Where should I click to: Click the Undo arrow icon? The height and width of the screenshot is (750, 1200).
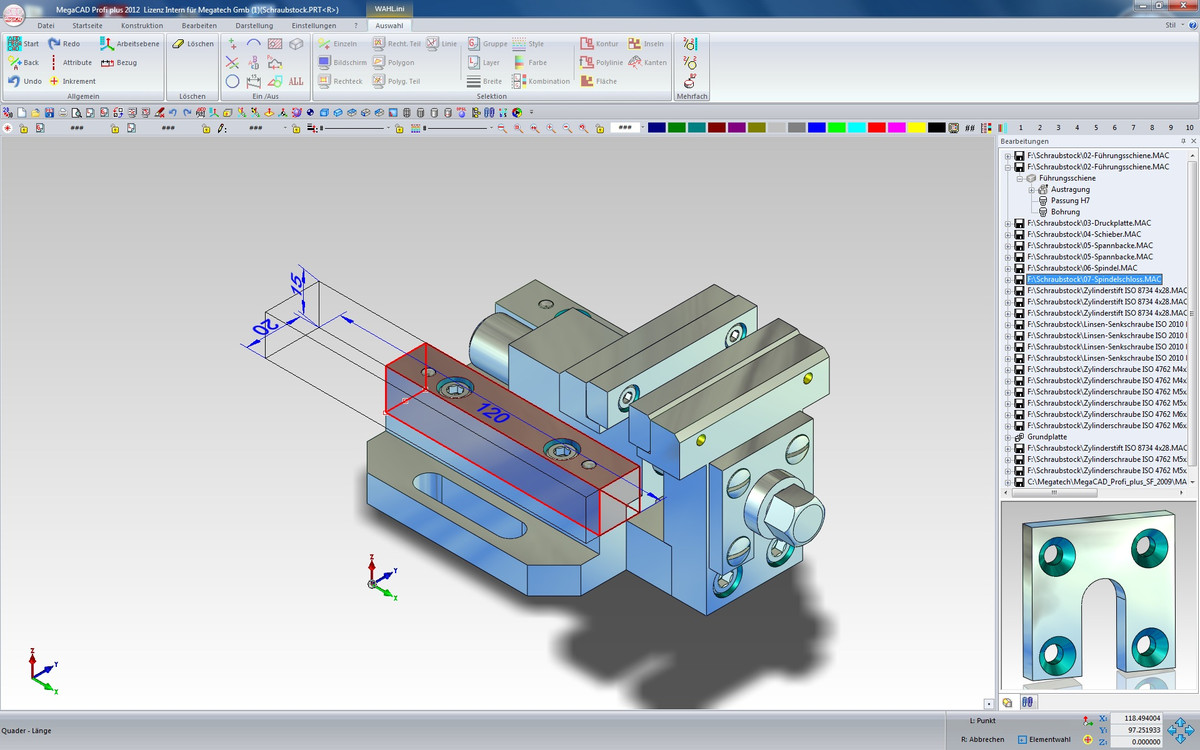tap(14, 81)
